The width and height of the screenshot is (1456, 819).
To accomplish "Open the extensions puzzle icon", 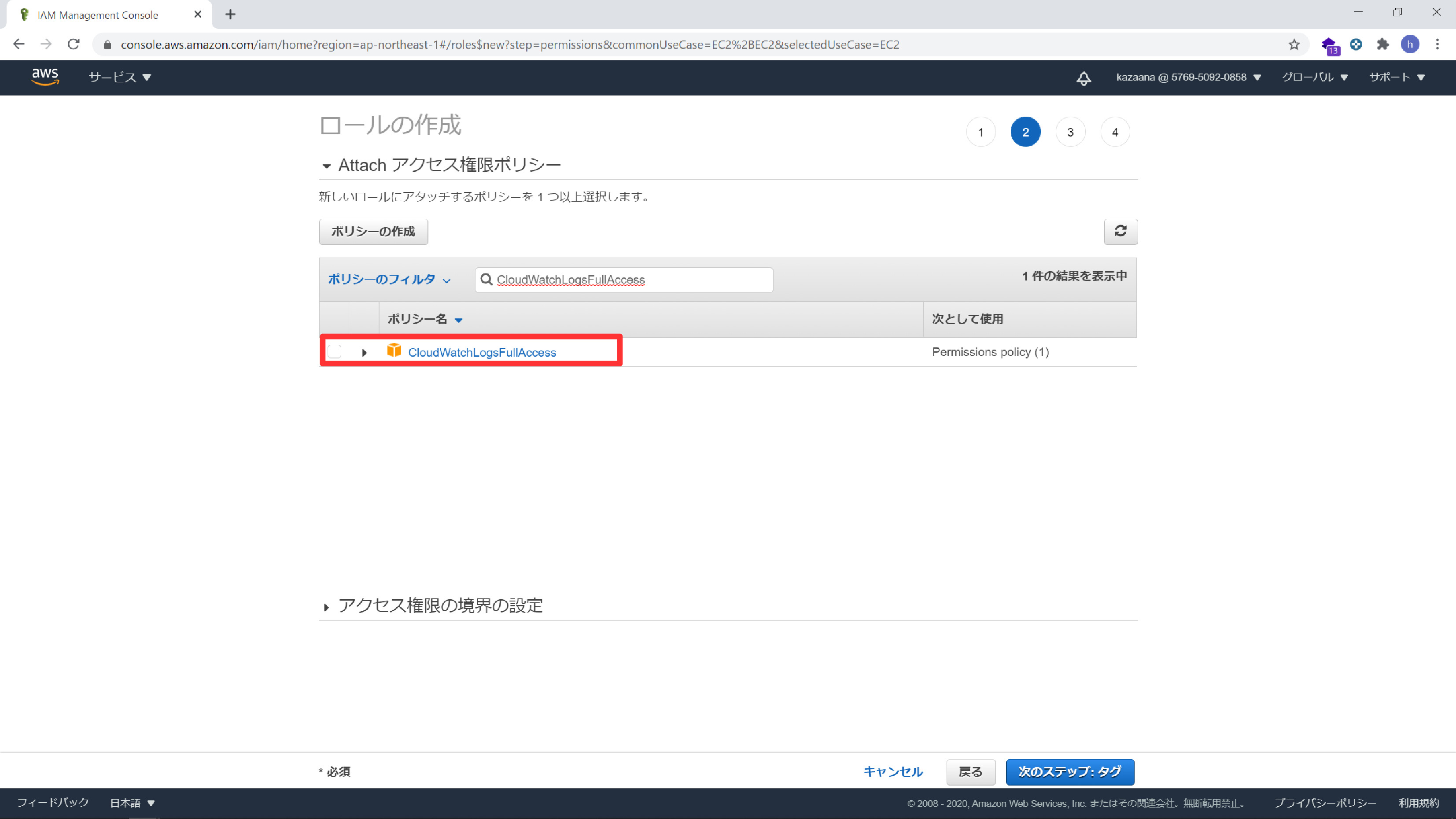I will [x=1382, y=44].
